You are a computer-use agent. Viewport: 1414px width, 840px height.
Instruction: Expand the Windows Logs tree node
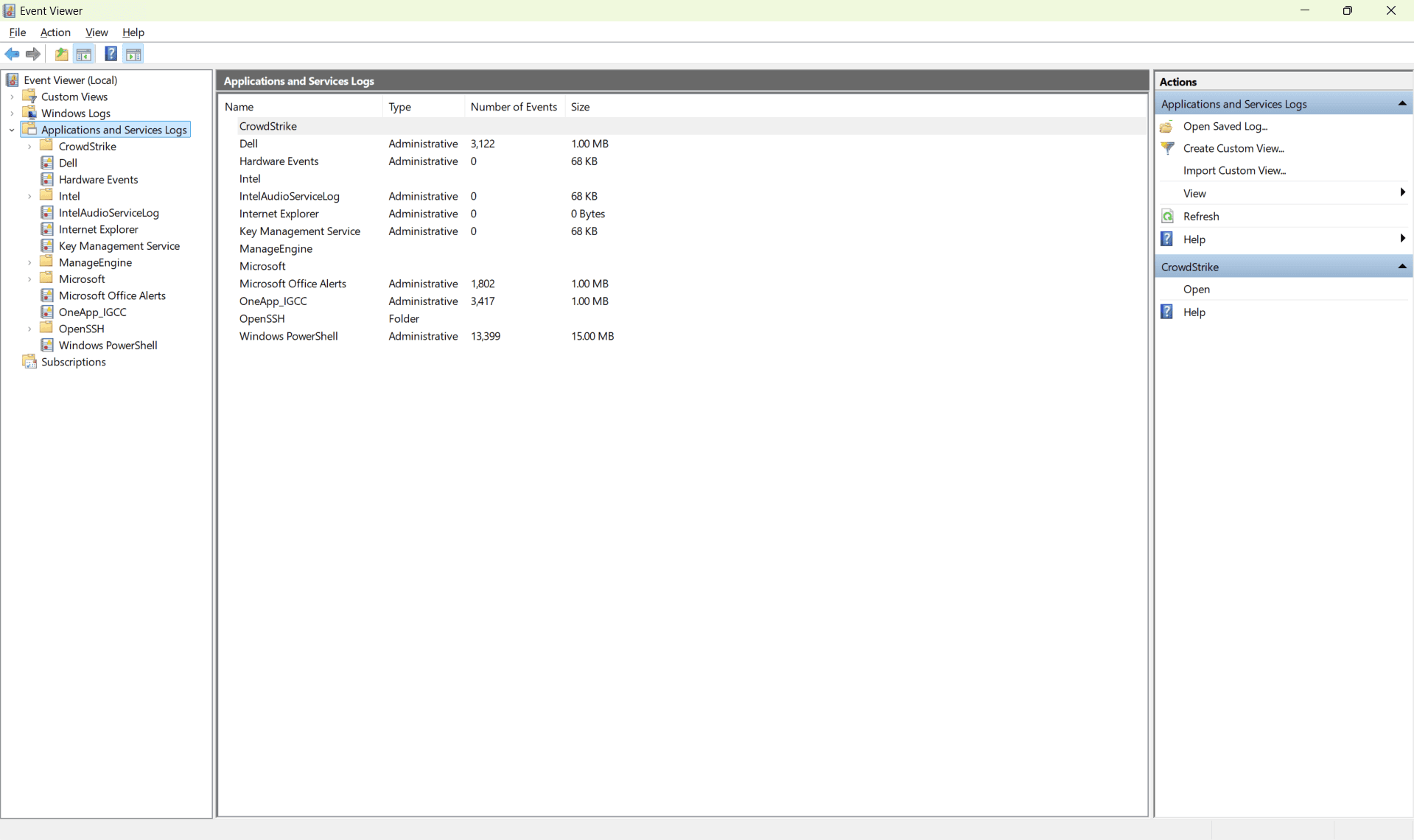(12, 113)
